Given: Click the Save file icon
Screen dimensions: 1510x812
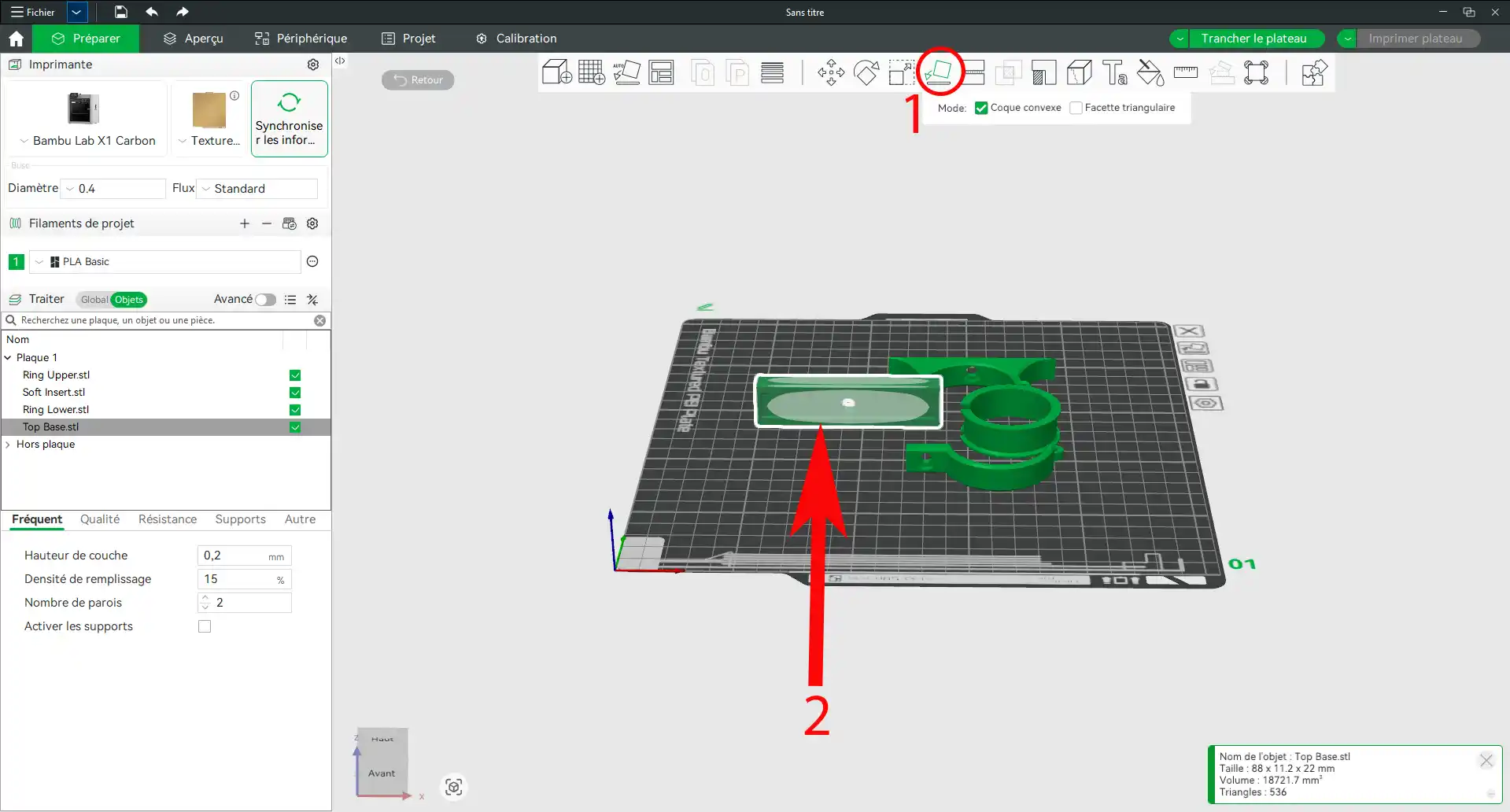Looking at the screenshot, I should click(120, 12).
